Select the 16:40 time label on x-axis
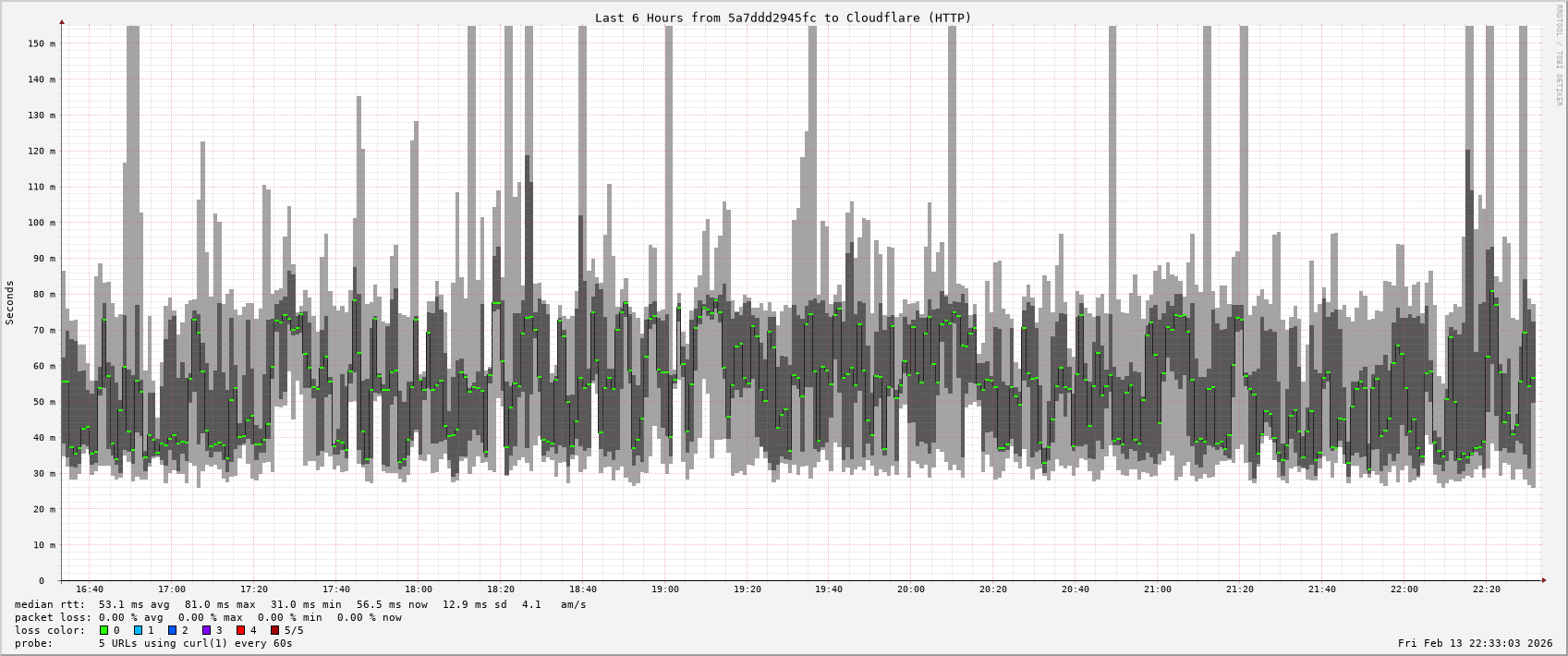 tap(90, 589)
